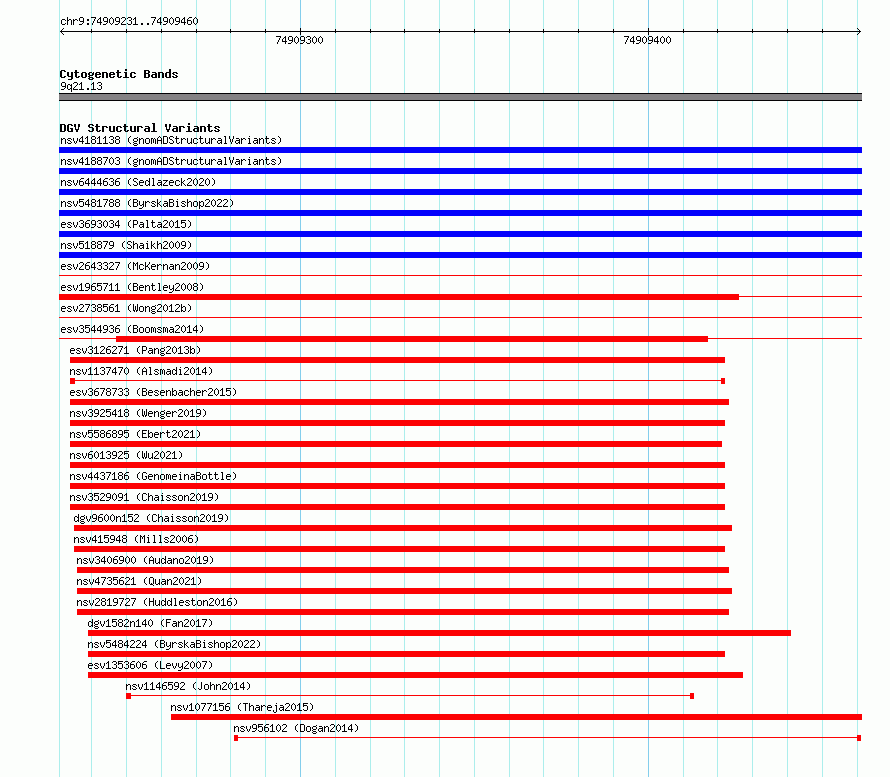Select dgv1582n140 (Fan2017) label
Image resolution: width=890 pixels, height=777 pixels.
[150, 623]
